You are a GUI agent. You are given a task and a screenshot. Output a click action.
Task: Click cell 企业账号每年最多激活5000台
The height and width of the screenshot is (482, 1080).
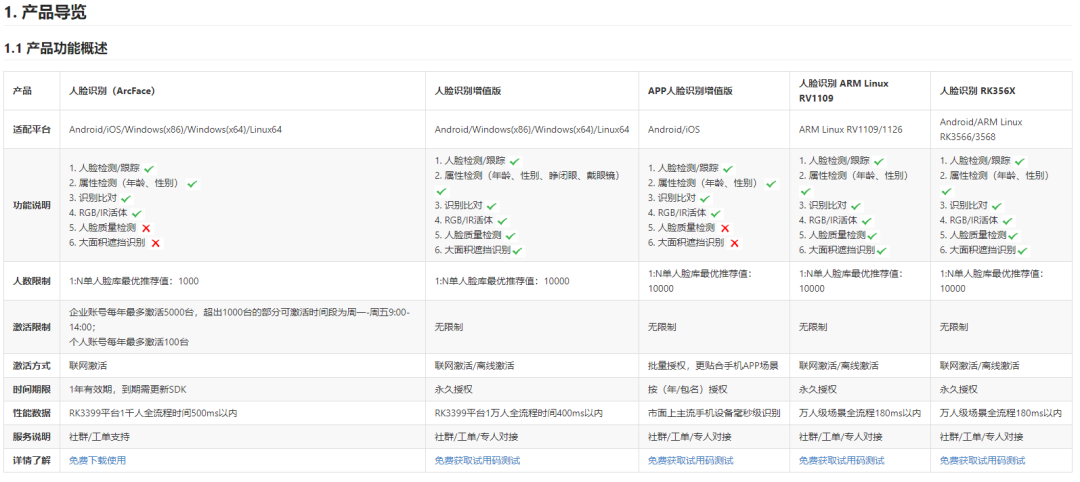pyautogui.click(x=240, y=326)
